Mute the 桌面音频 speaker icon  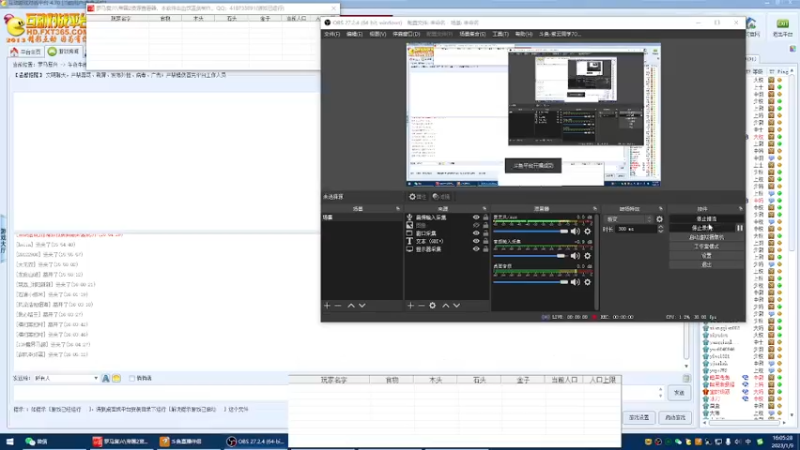576,282
